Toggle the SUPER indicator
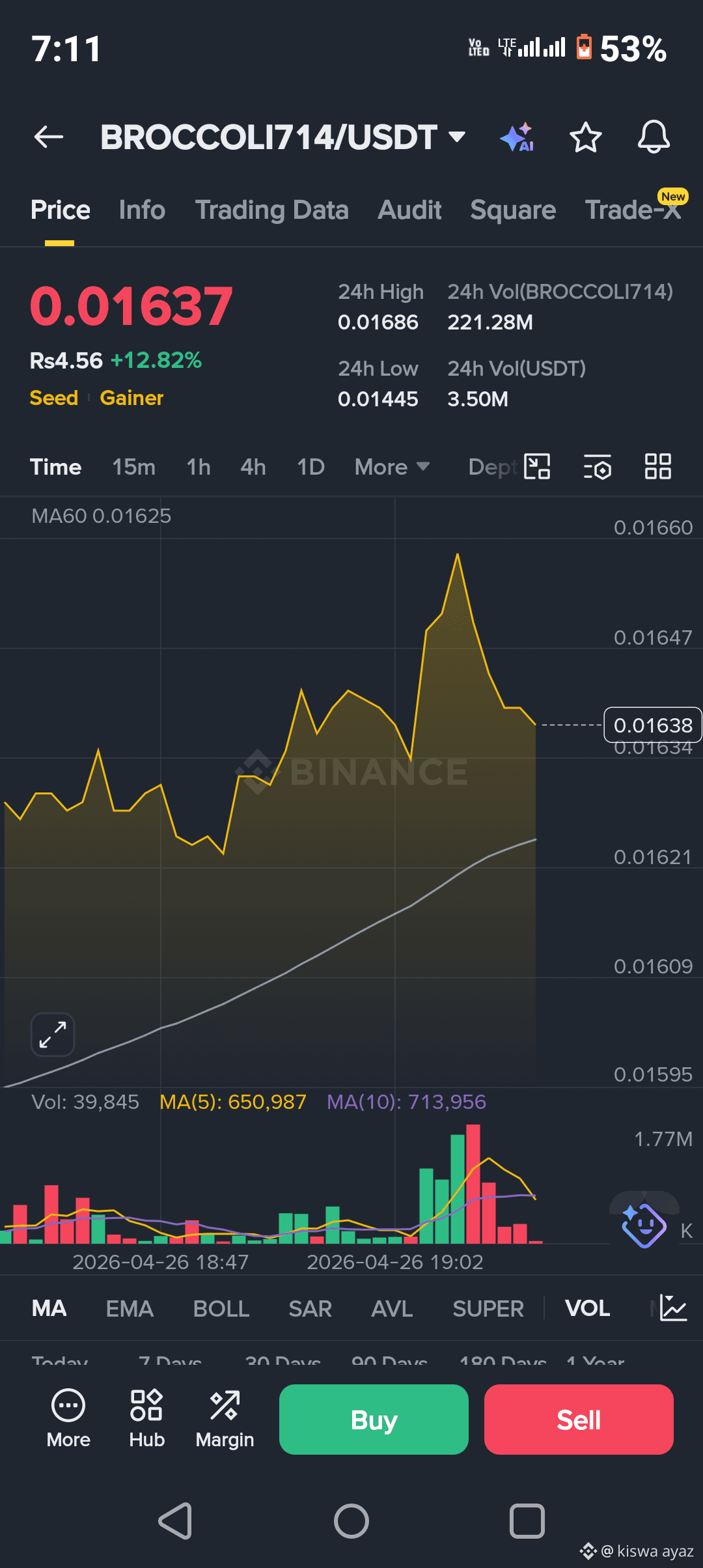 488,1308
